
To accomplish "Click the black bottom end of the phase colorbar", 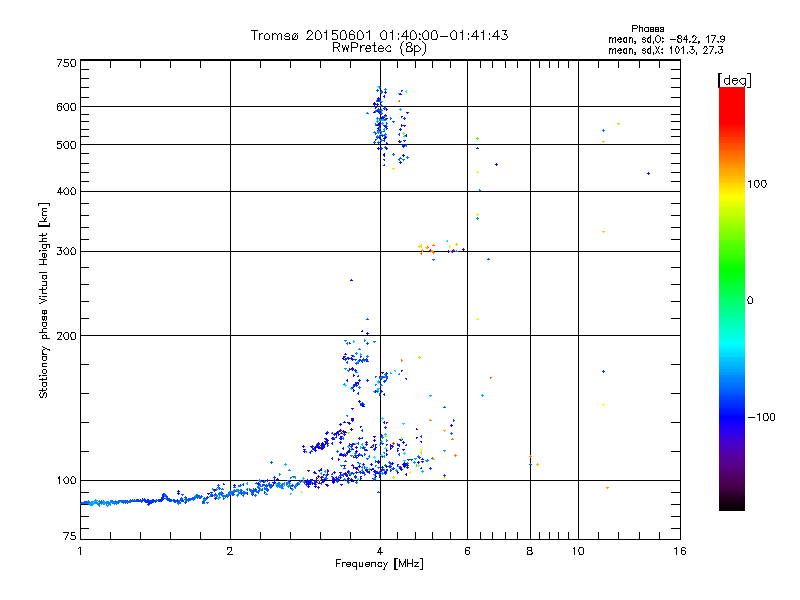I will [x=732, y=505].
